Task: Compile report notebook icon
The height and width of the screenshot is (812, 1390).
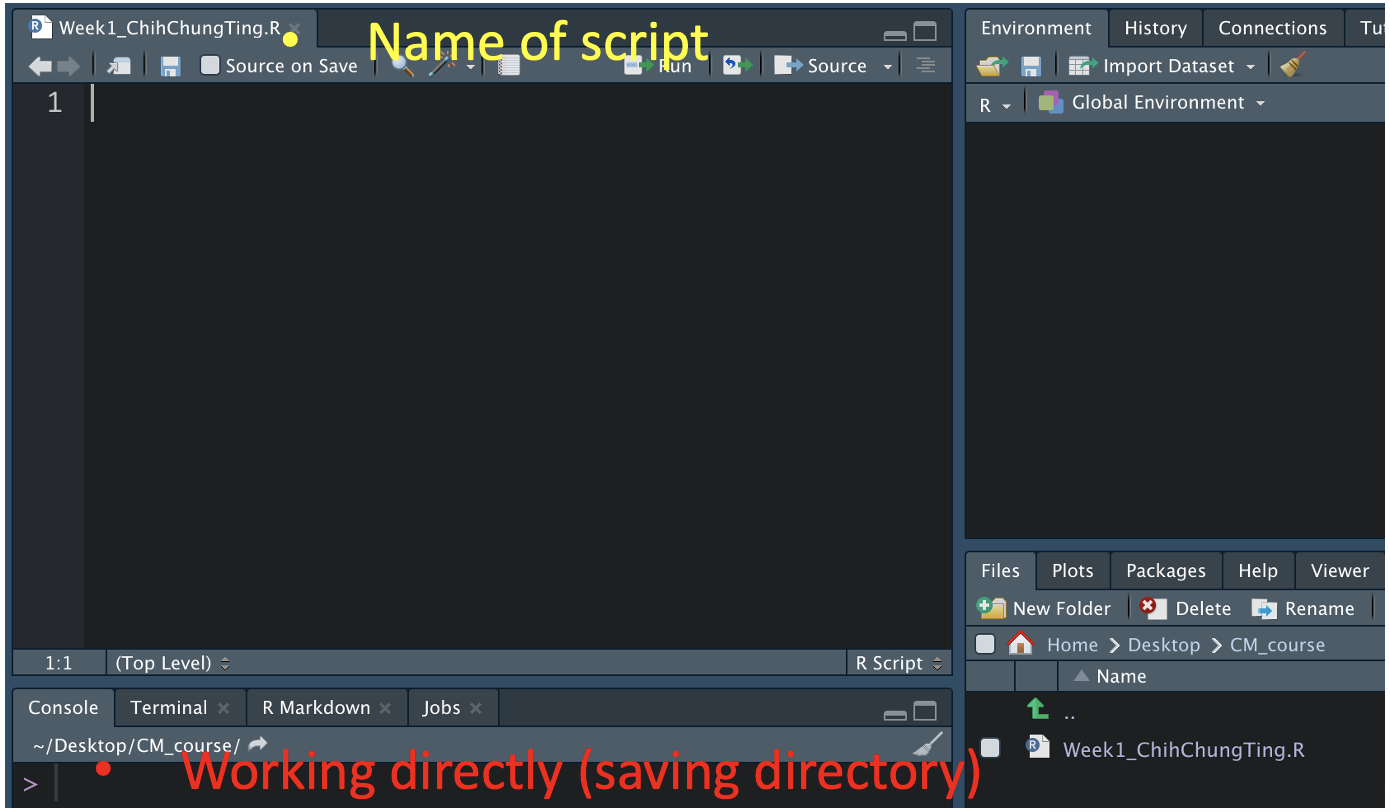Action: [509, 66]
